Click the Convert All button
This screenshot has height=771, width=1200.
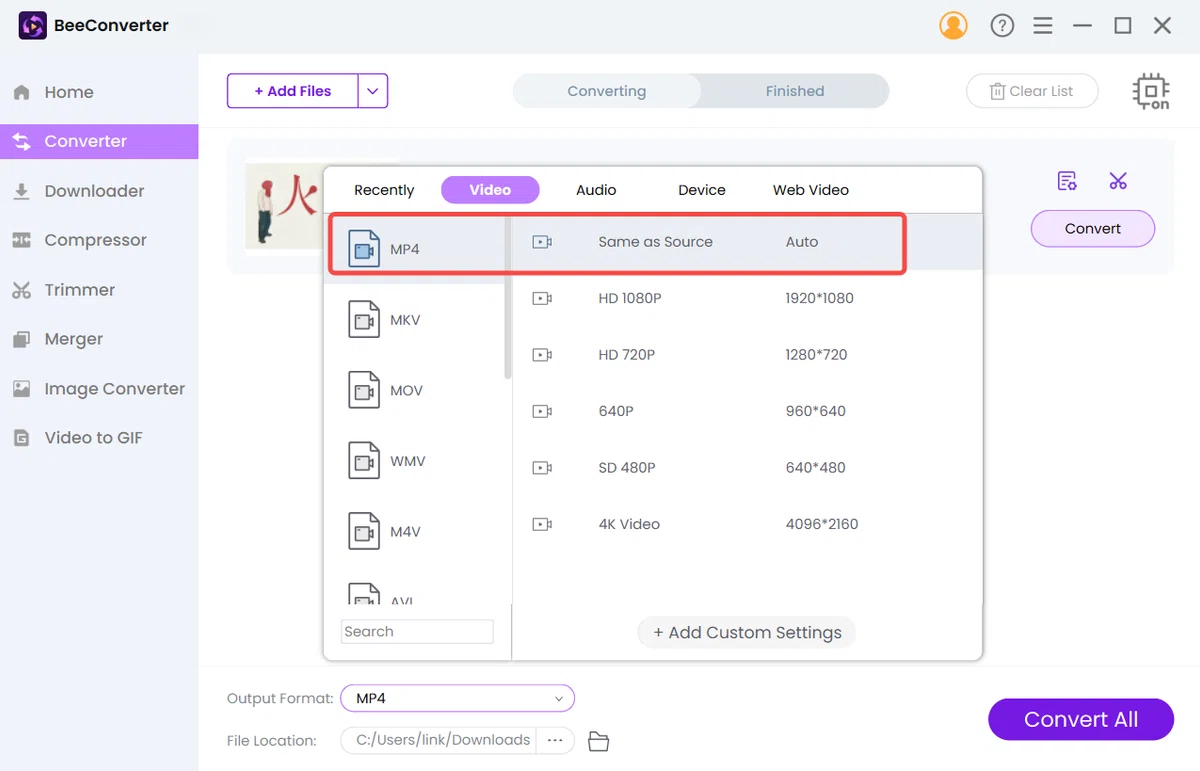(1081, 720)
